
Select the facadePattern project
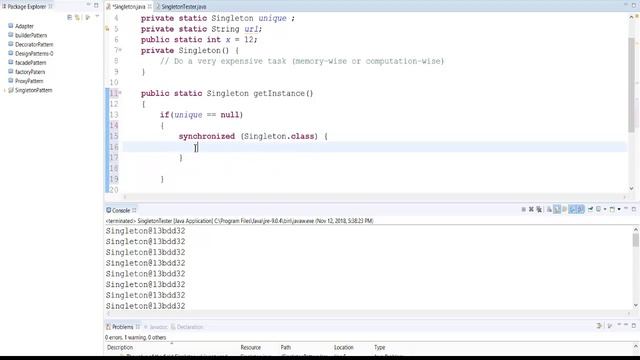[x=31, y=62]
